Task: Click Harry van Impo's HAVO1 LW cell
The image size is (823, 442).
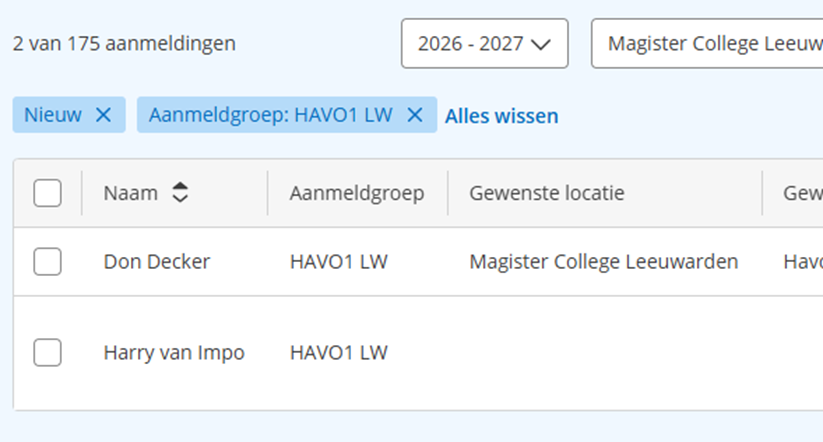Action: [x=339, y=352]
